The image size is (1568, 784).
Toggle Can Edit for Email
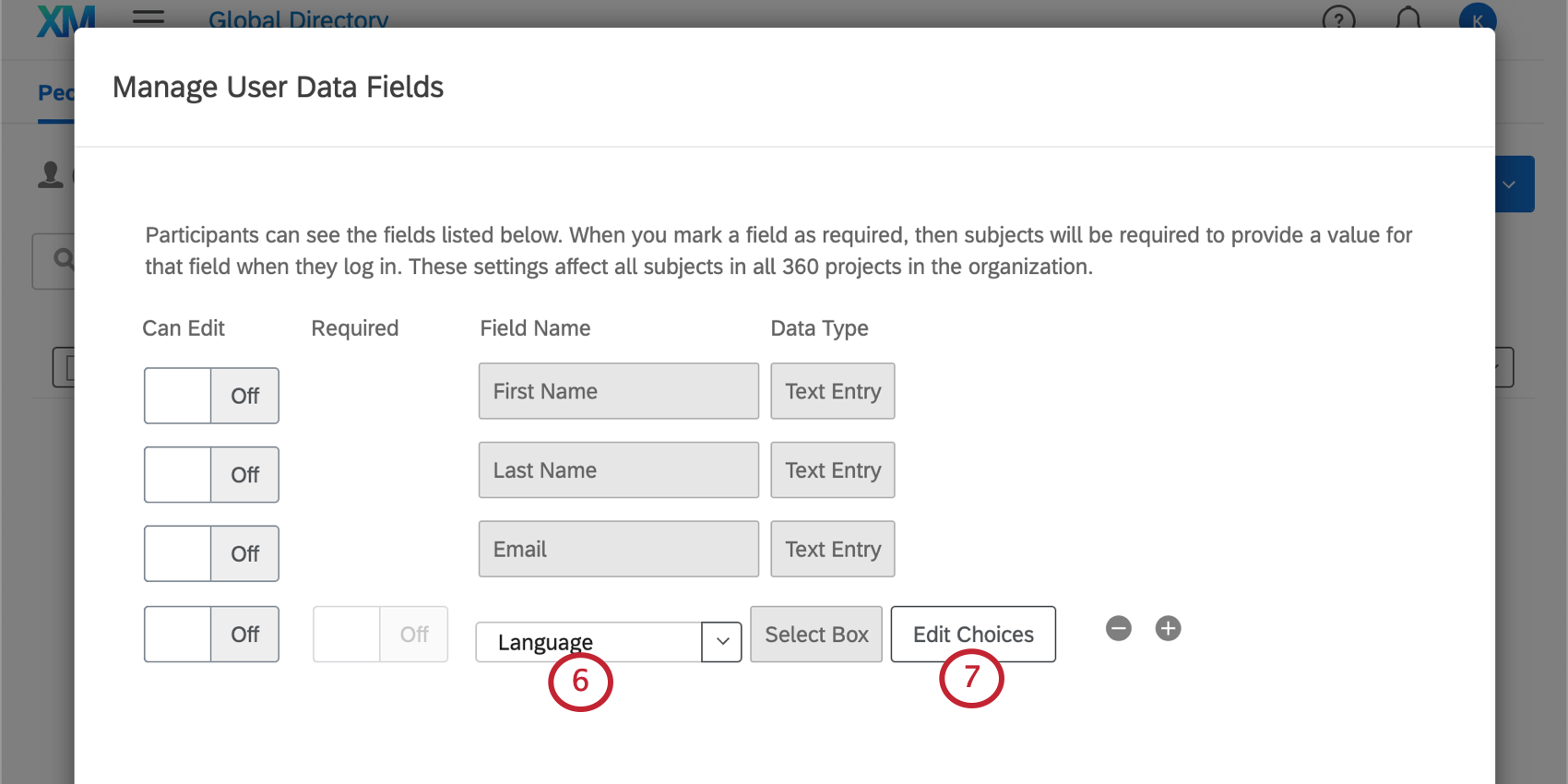(211, 553)
